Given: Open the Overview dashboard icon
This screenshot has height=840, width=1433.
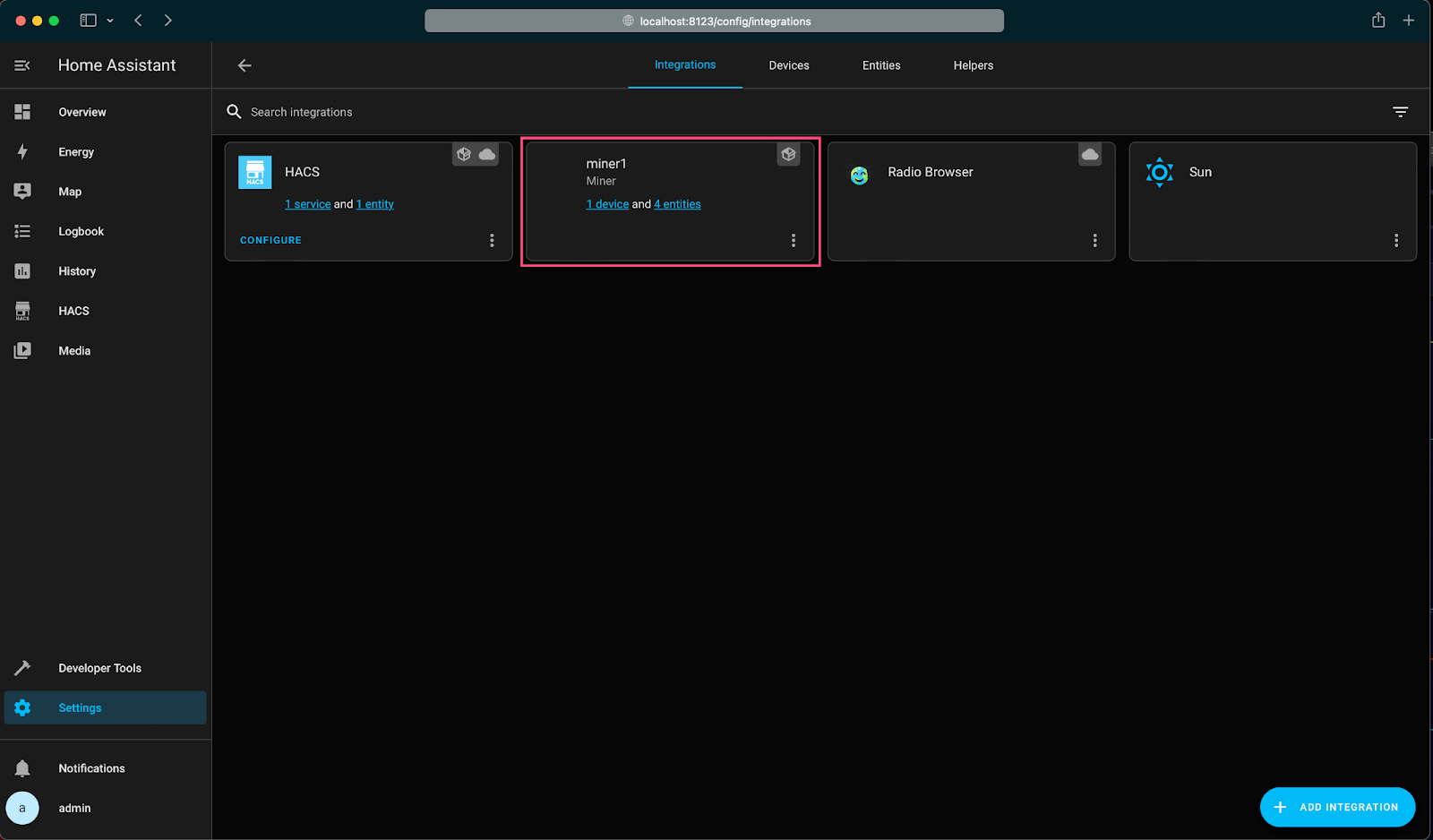Looking at the screenshot, I should pos(22,112).
